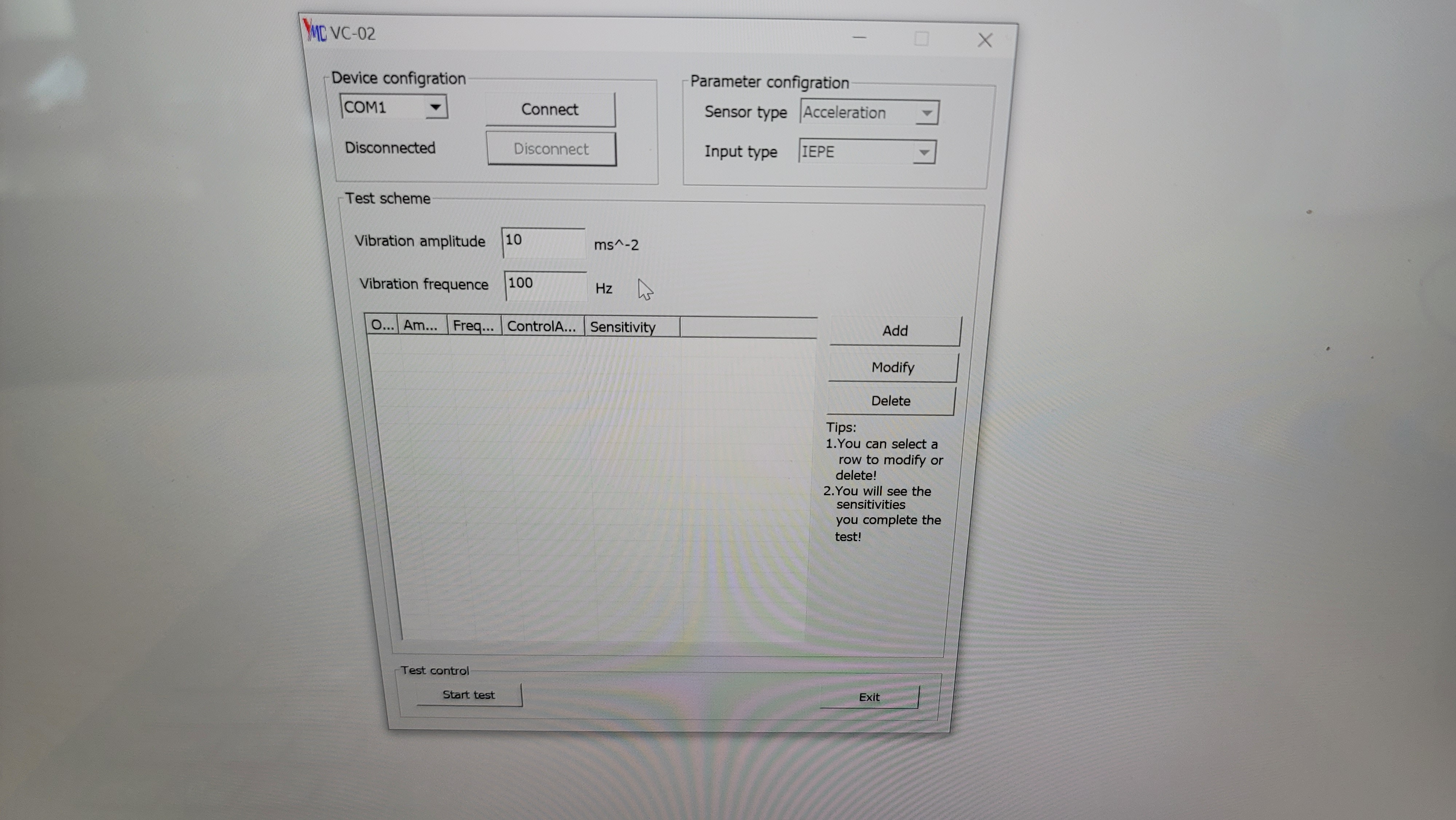Image resolution: width=1456 pixels, height=820 pixels.
Task: Click the Disconnect button
Action: 551,149
